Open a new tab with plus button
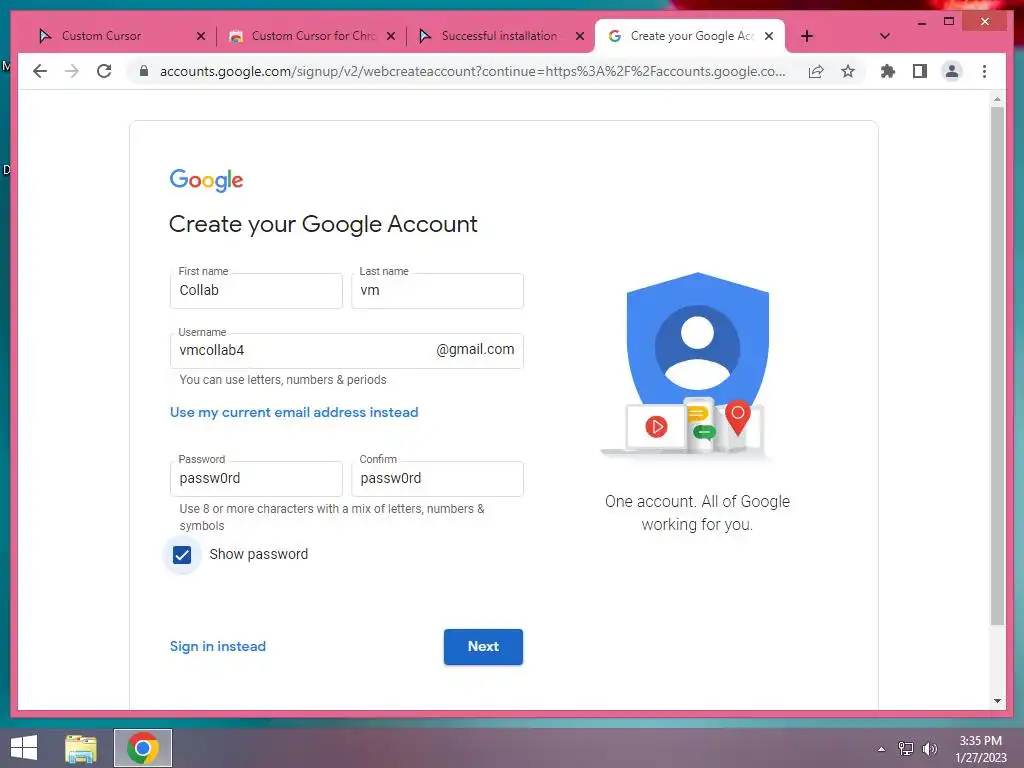Image resolution: width=1024 pixels, height=768 pixels. [x=807, y=36]
